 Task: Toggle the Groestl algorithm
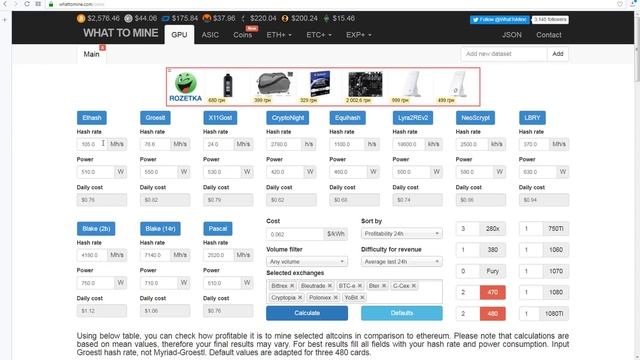[155, 118]
